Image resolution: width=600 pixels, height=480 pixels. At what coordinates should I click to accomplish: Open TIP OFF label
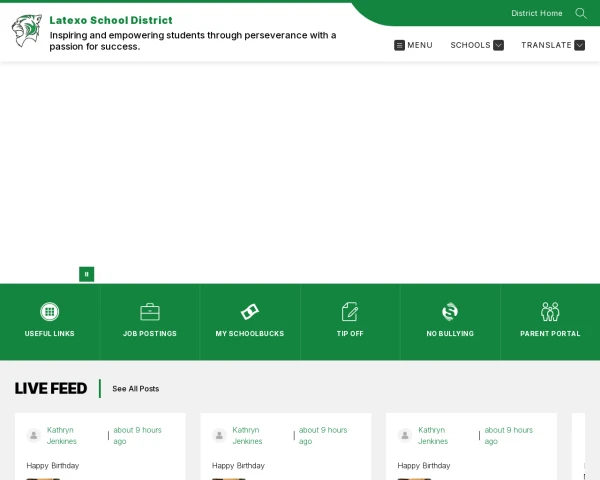click(x=350, y=333)
